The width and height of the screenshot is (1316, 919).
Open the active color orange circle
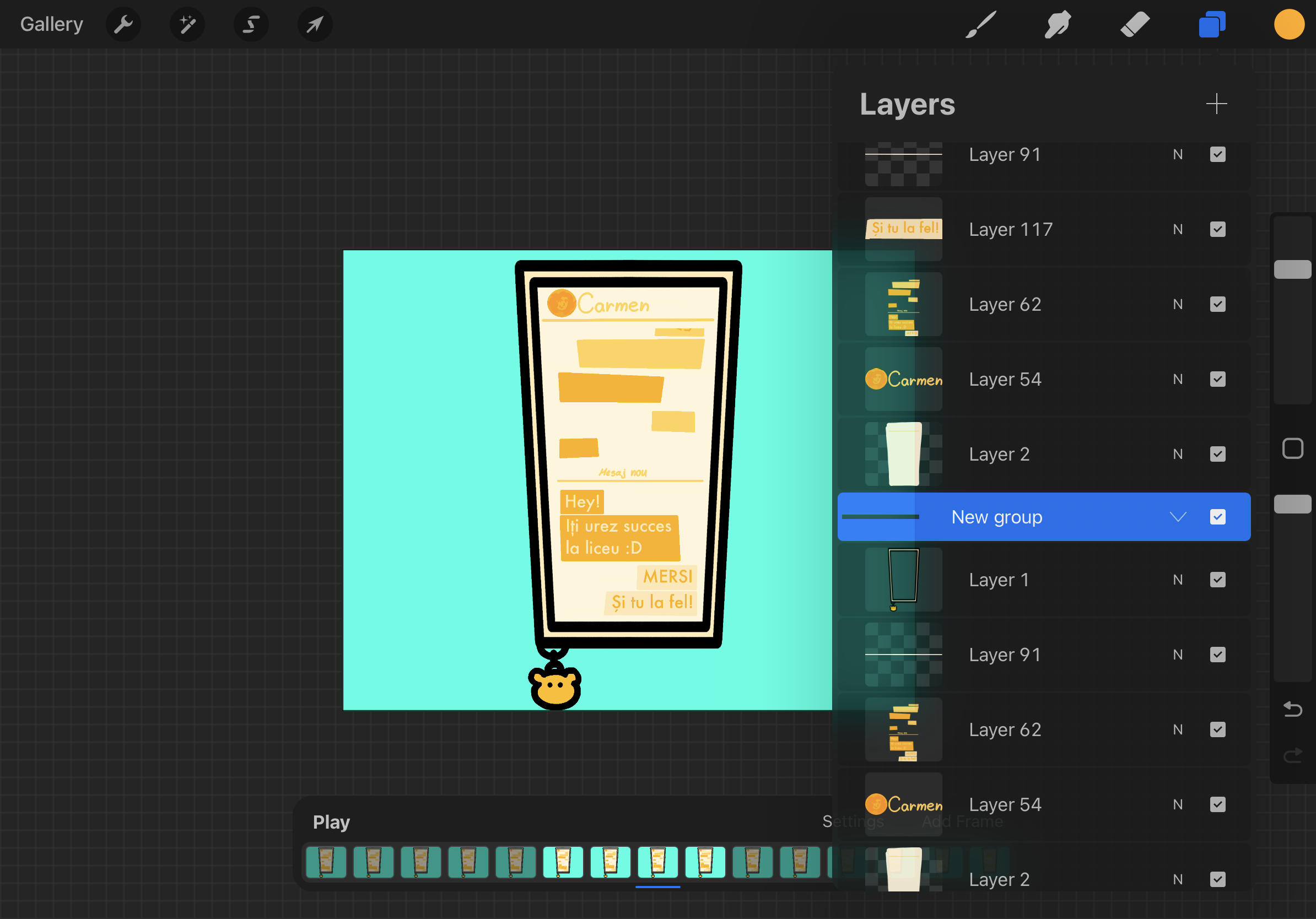1289,25
